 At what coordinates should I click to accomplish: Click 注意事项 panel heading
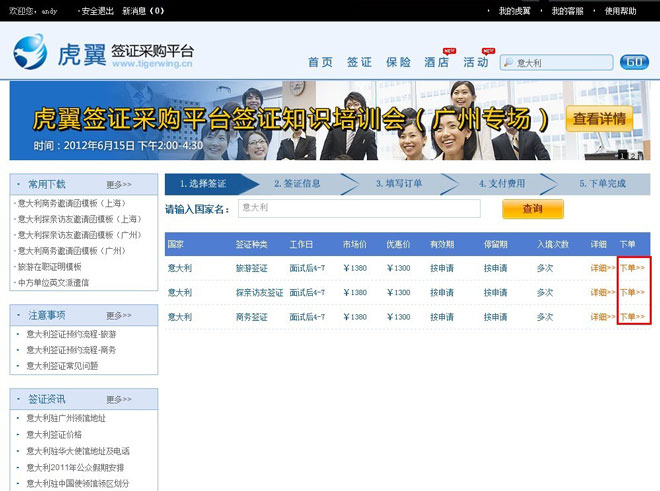(47, 315)
